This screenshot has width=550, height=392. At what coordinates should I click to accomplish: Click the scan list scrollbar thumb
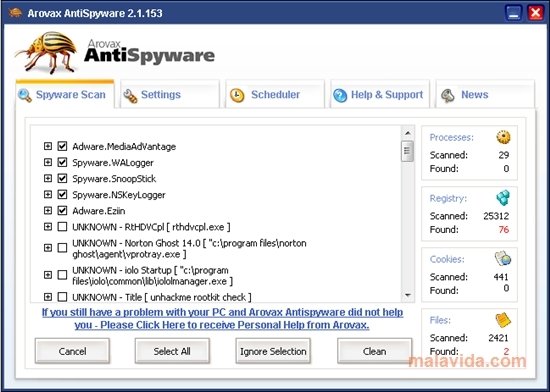(407, 151)
